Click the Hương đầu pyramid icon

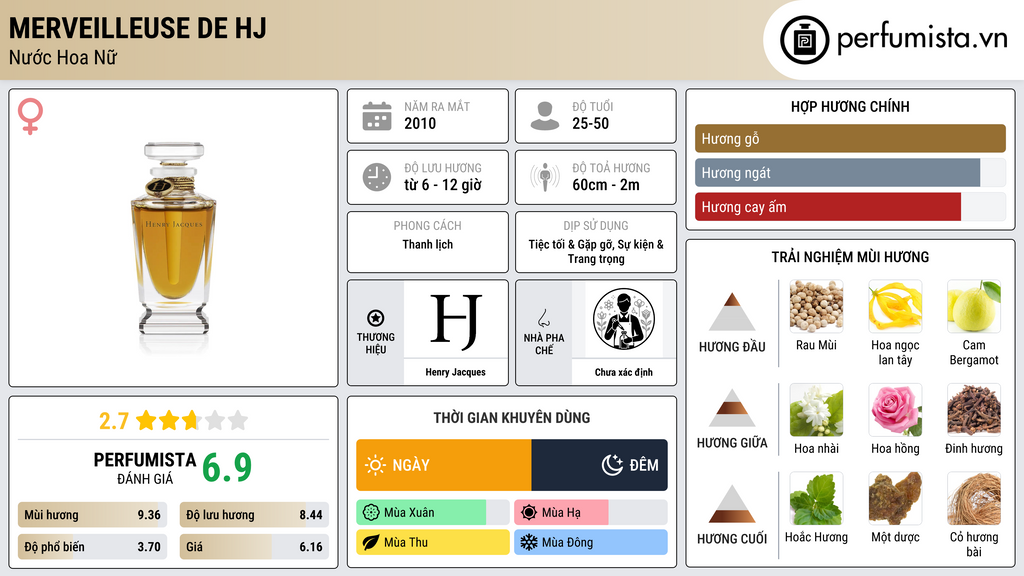pos(732,312)
